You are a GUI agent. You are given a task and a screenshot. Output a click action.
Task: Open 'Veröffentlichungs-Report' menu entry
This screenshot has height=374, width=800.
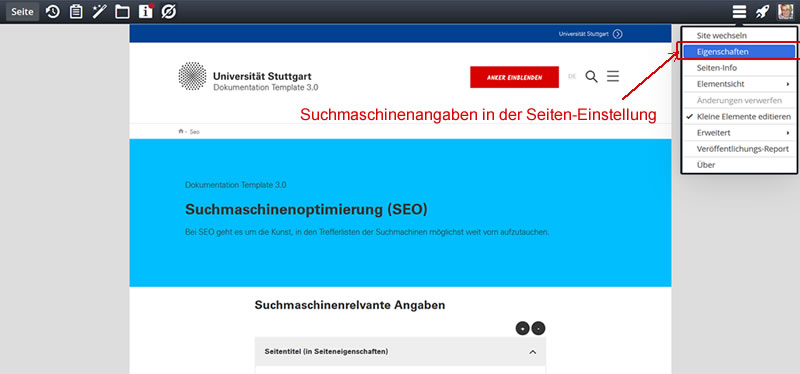tap(739, 149)
